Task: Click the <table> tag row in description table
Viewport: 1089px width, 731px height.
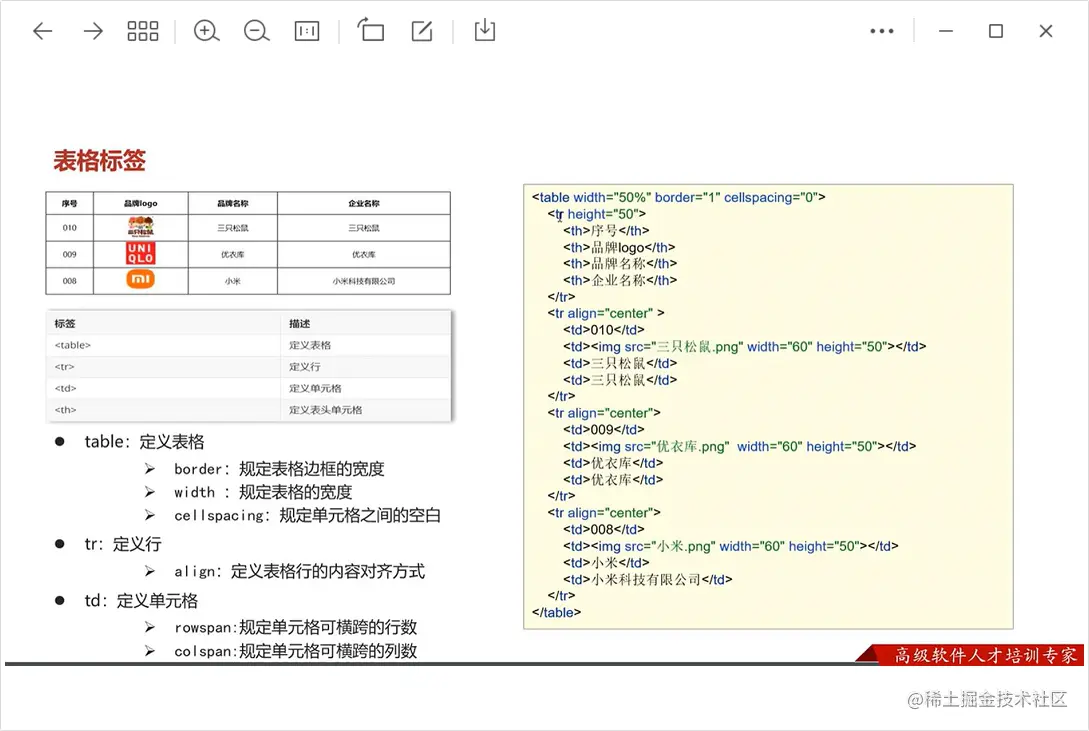Action: click(249, 345)
